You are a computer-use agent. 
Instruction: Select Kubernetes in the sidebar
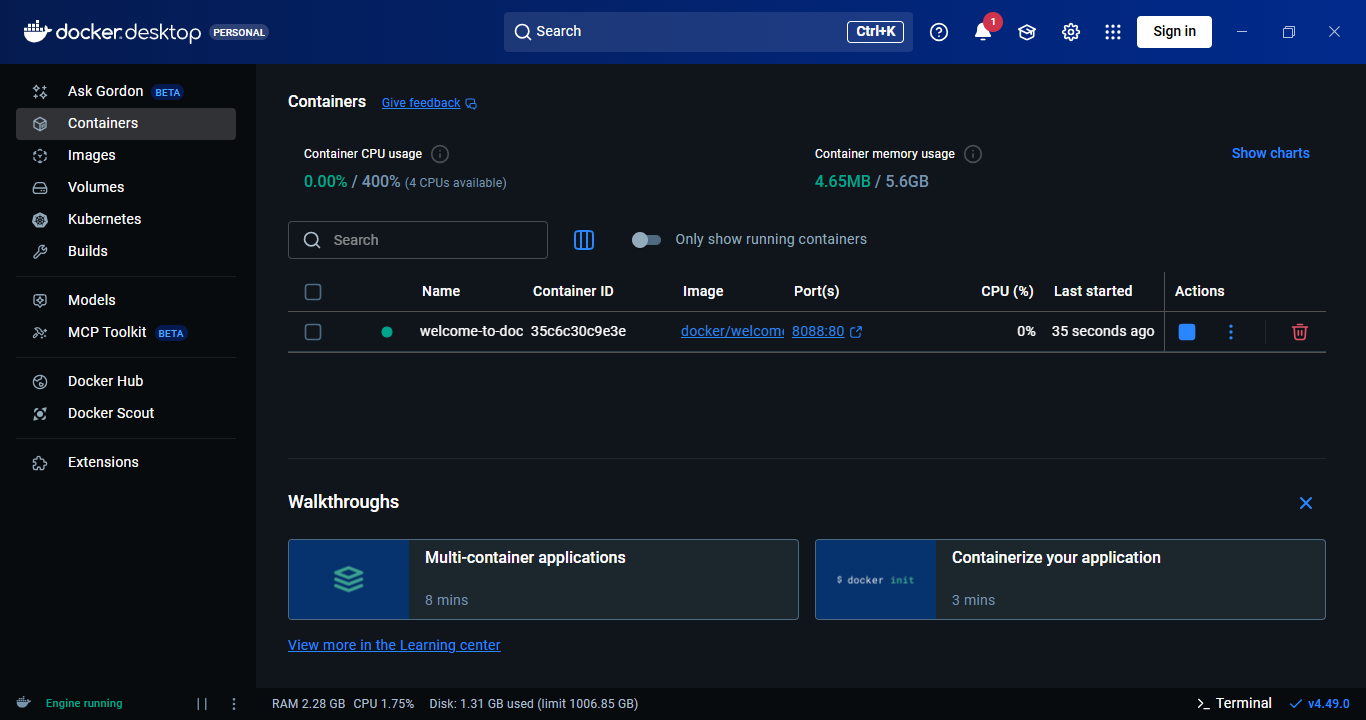pyautogui.click(x=102, y=219)
